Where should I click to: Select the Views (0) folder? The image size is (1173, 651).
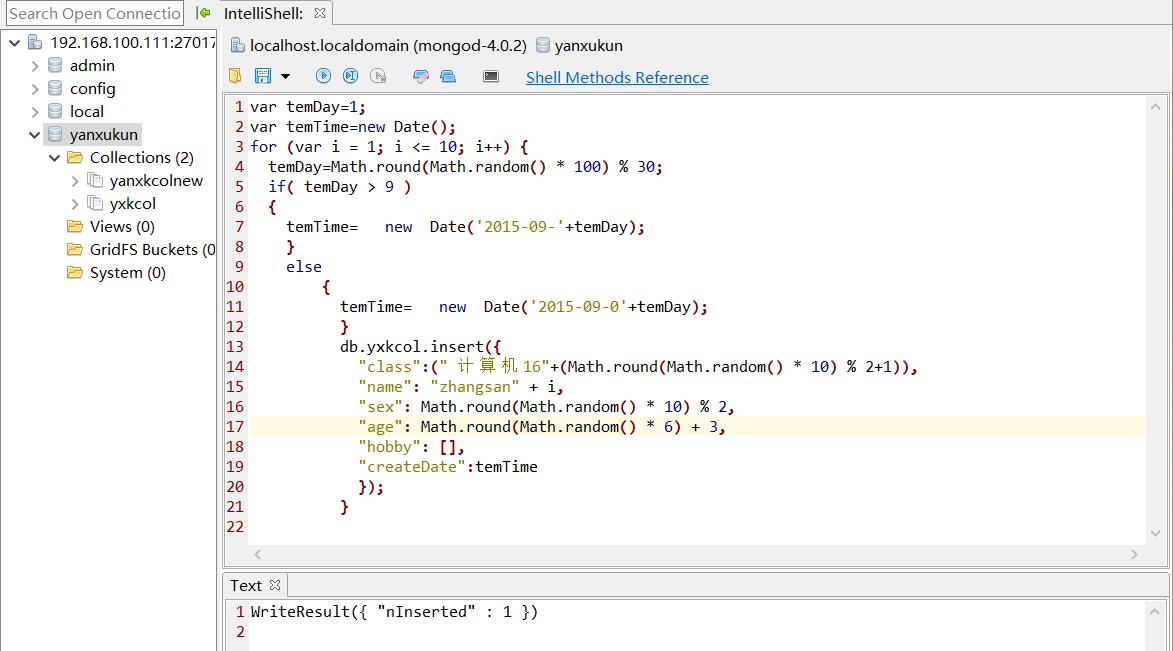[122, 227]
